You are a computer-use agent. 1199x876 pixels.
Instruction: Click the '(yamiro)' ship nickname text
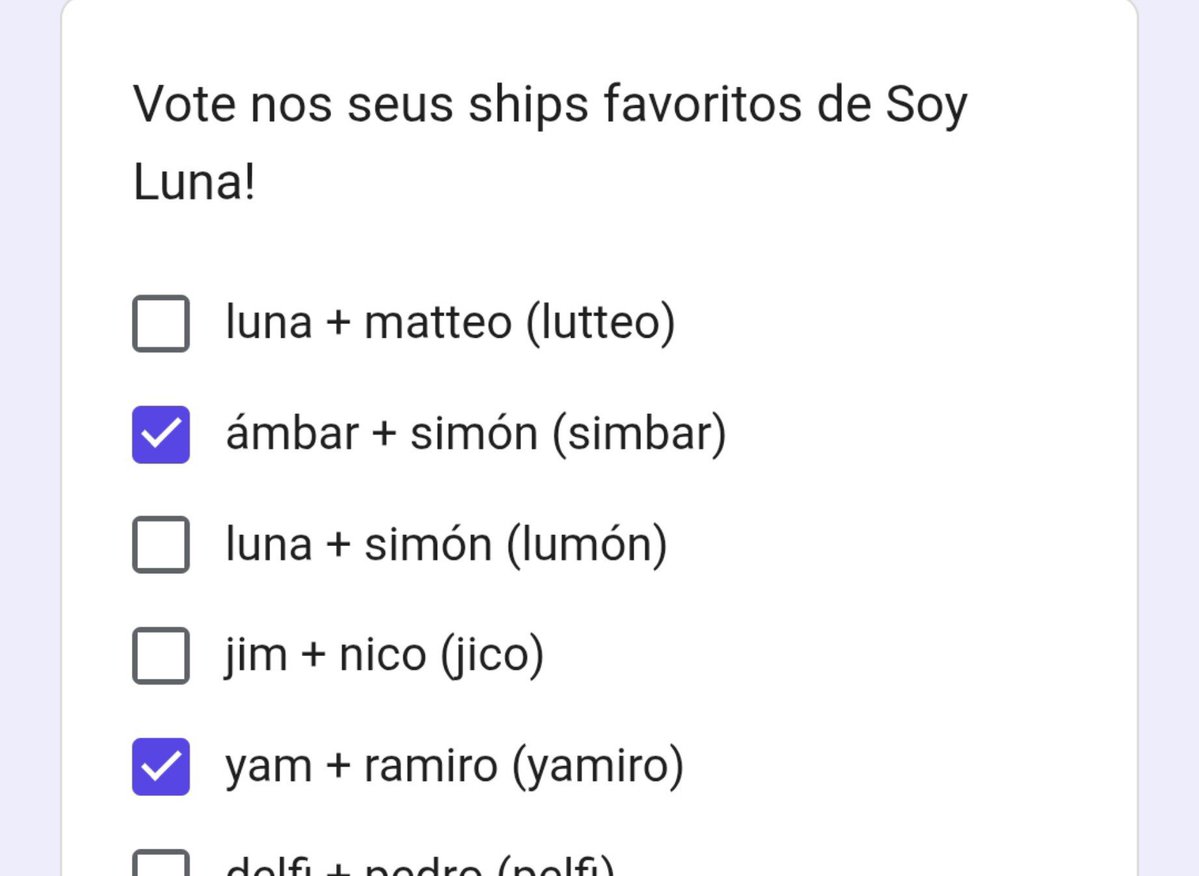598,766
